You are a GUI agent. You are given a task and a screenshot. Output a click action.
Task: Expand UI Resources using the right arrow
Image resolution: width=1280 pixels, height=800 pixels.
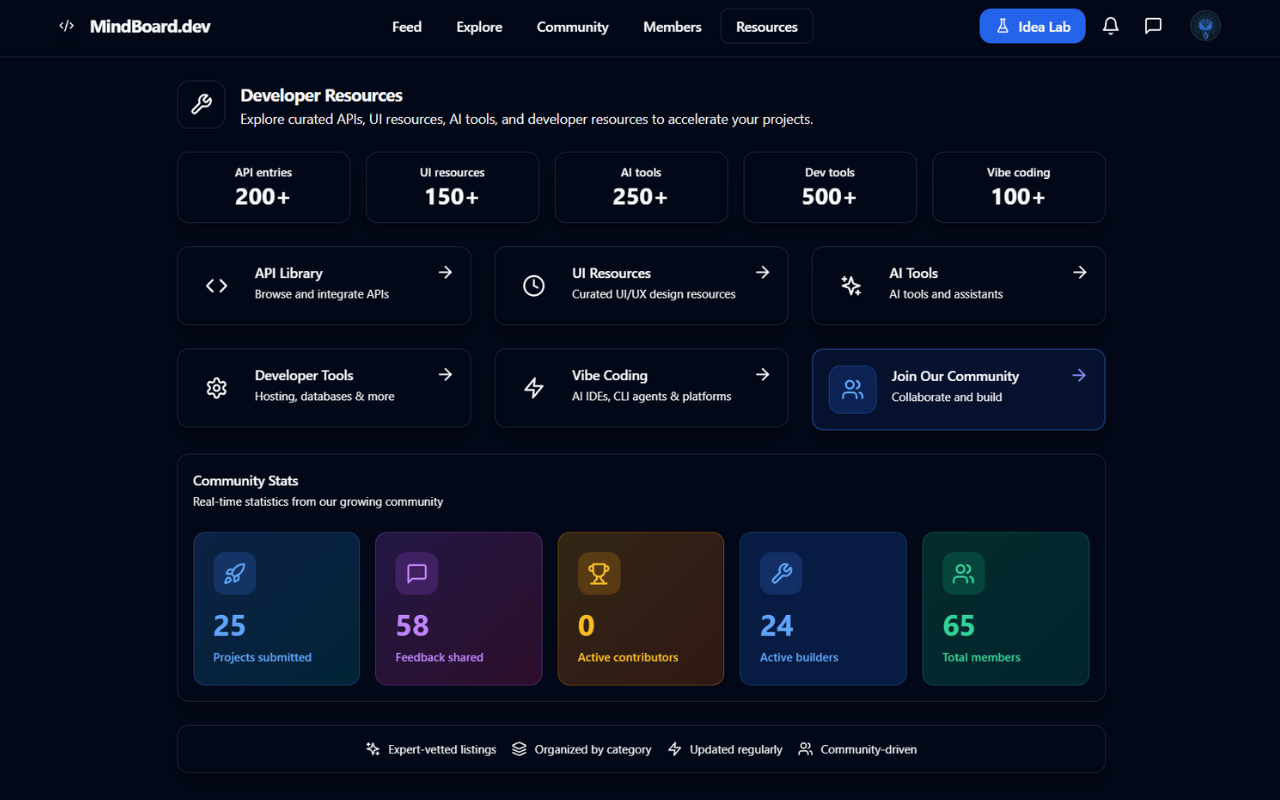(x=763, y=271)
